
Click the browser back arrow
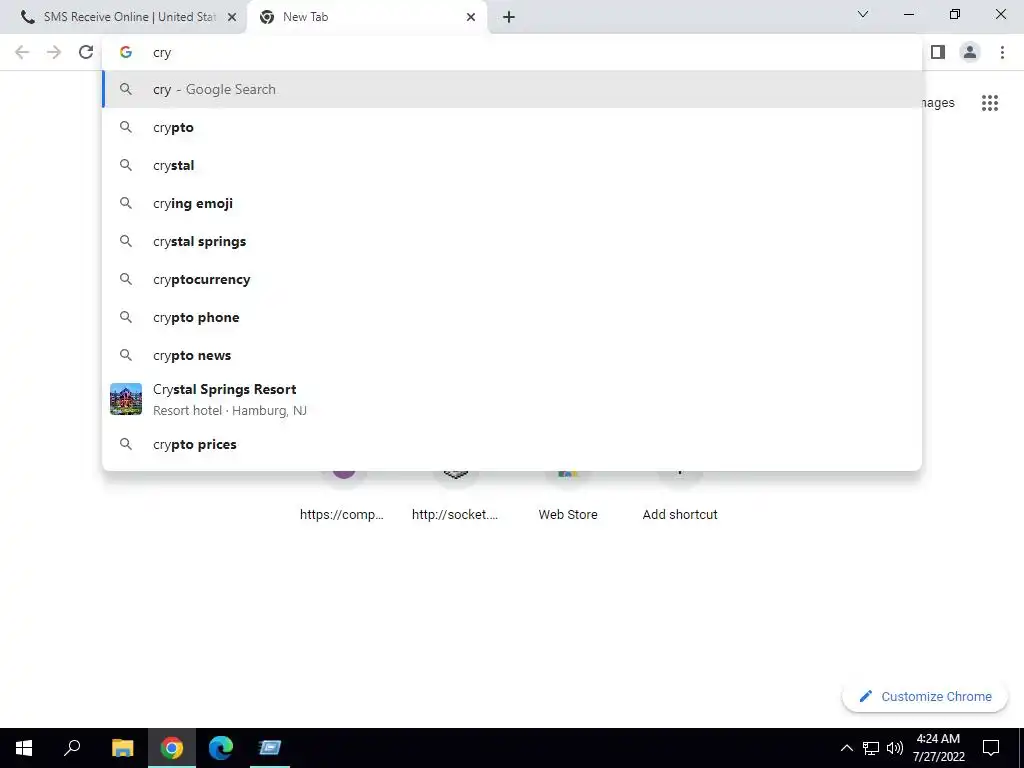[22, 52]
